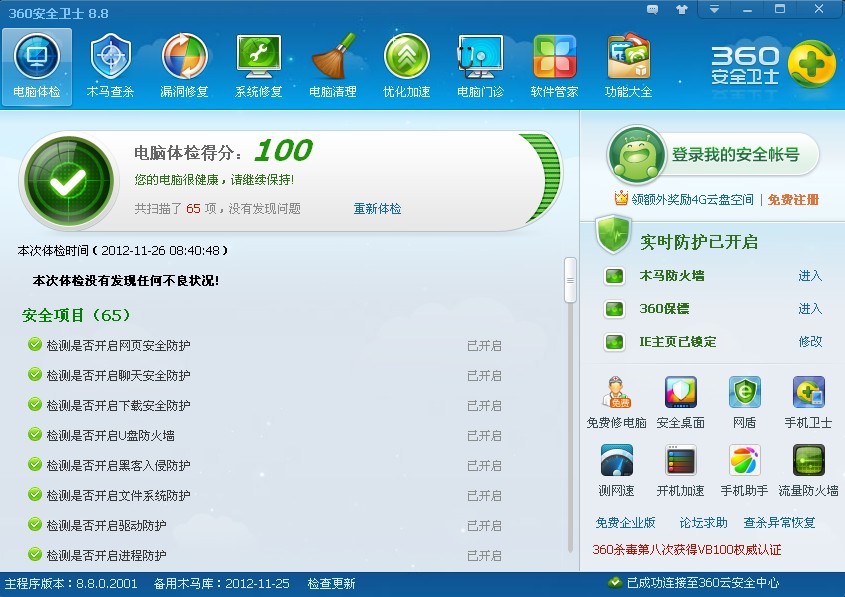The height and width of the screenshot is (597, 845).
Task: Open 电脑门诊 section
Action: click(x=480, y=67)
